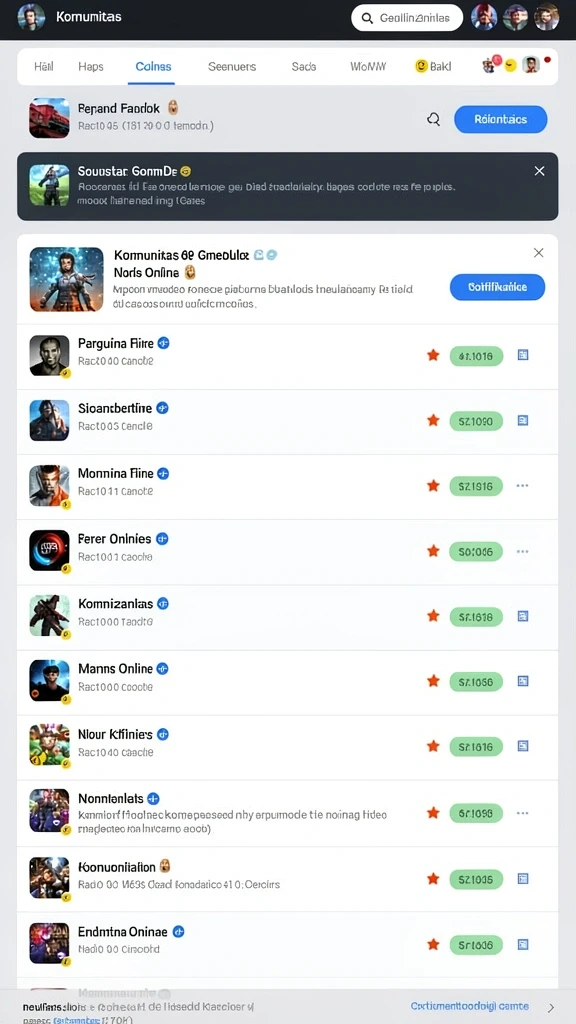
Task: Click the verified badge next to Nlour Kffinies
Action: pos(163,734)
